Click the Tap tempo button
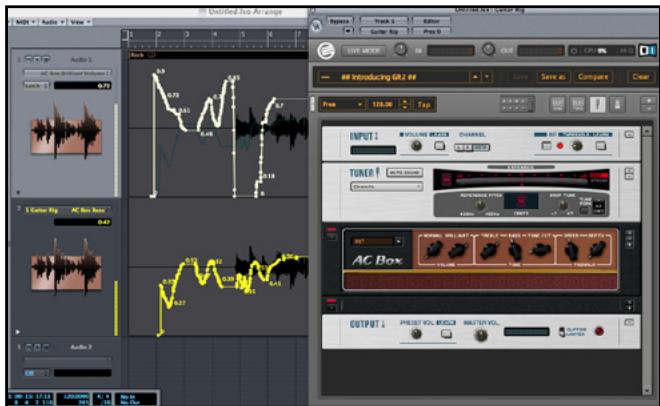Viewport: 660px width, 406px height. (423, 104)
